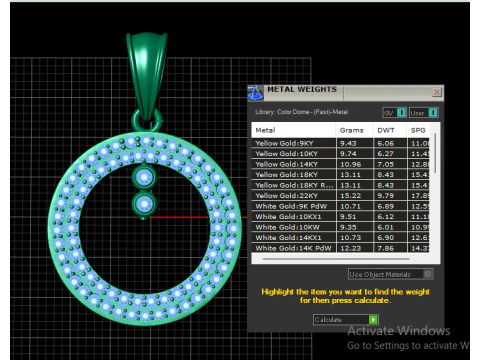Click the 15.22 grams value
Viewport: 480px width, 360px height.
pyautogui.click(x=350, y=196)
